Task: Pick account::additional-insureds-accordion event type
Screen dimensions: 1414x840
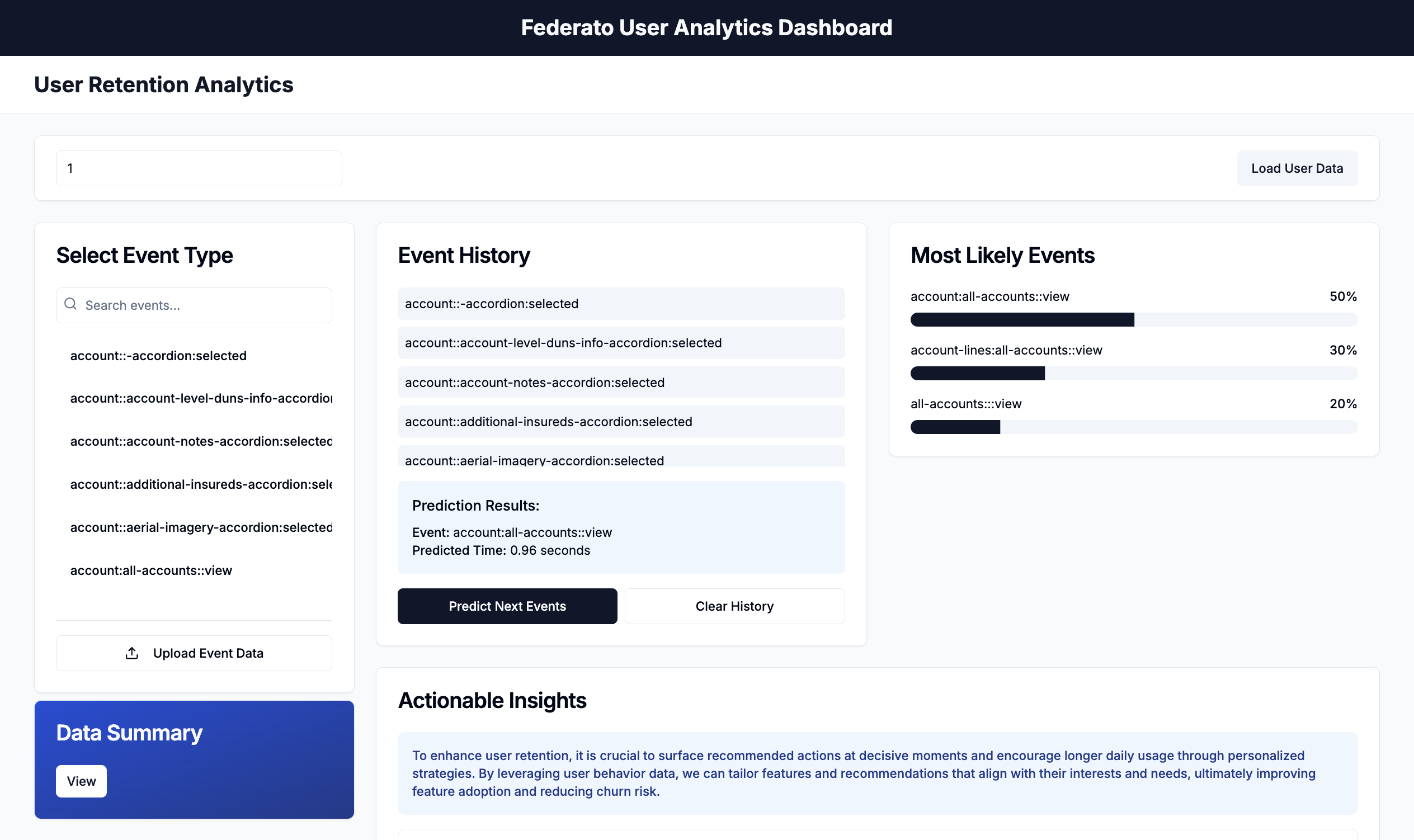Action: [200, 484]
